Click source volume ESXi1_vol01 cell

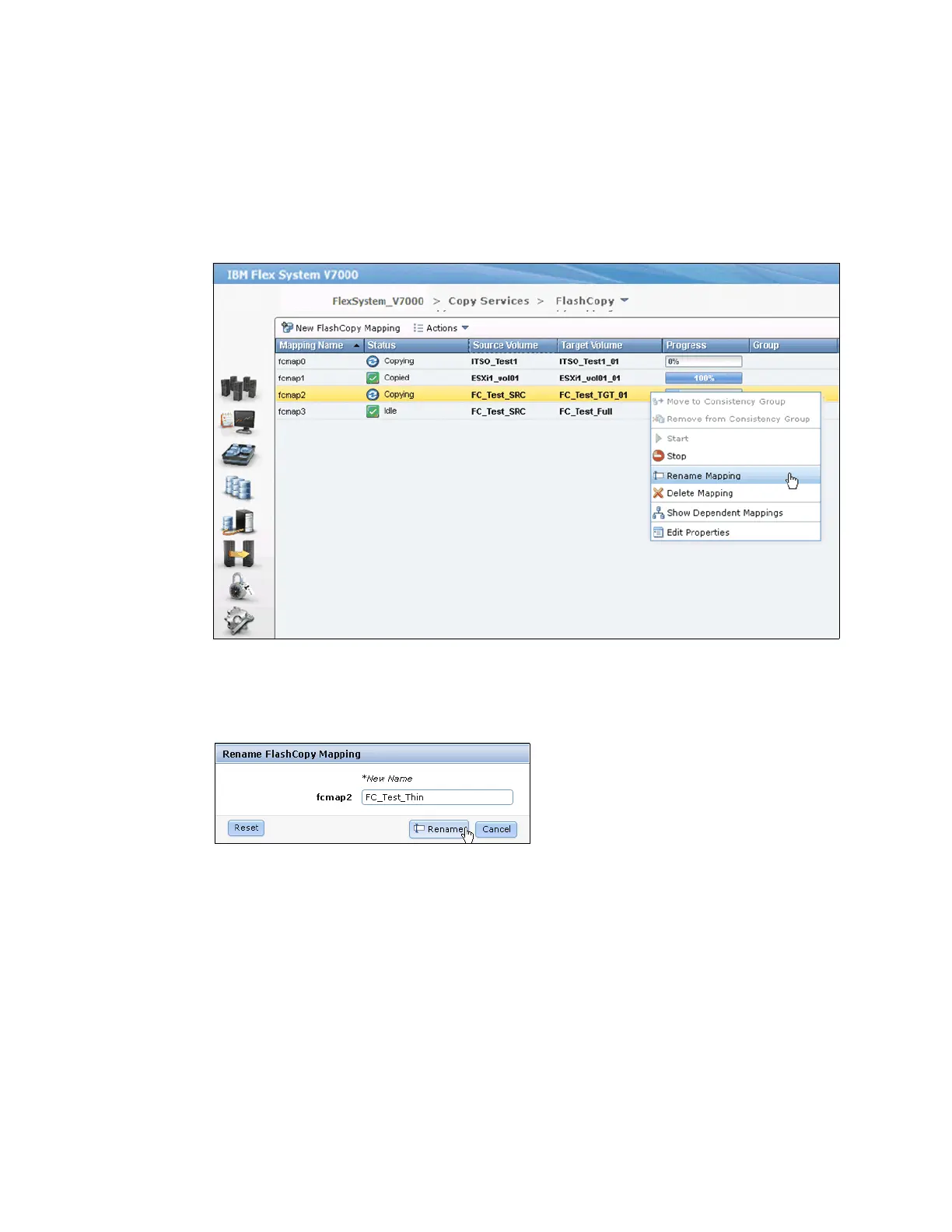tap(495, 378)
